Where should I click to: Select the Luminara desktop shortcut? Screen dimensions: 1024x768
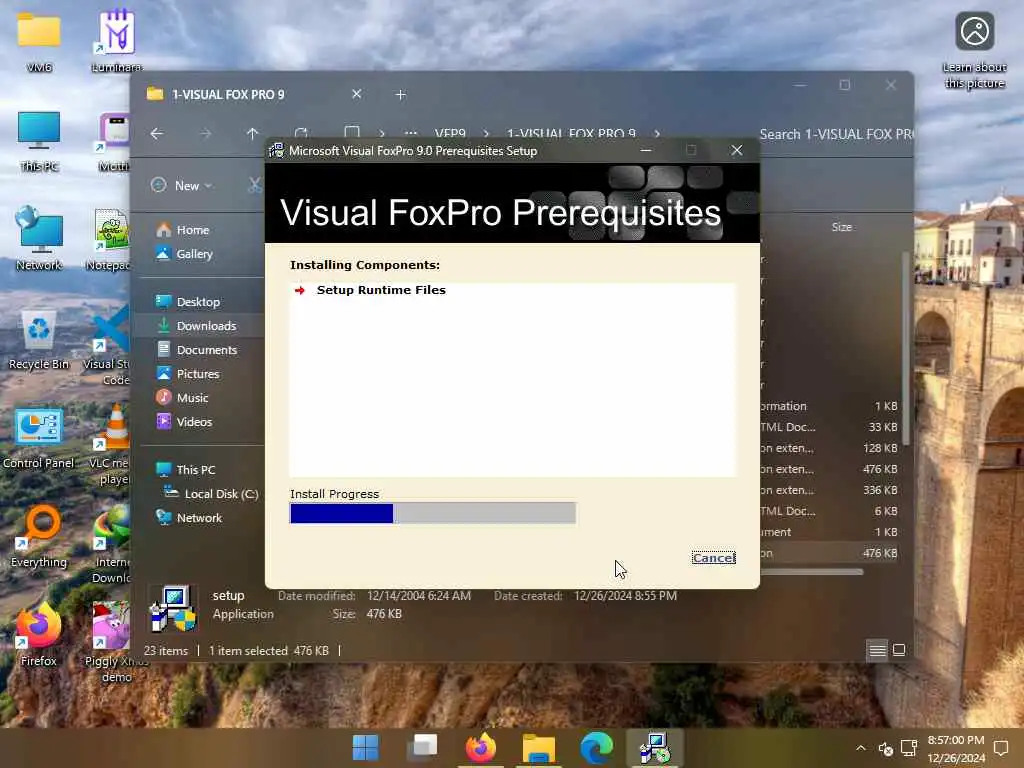click(x=117, y=40)
